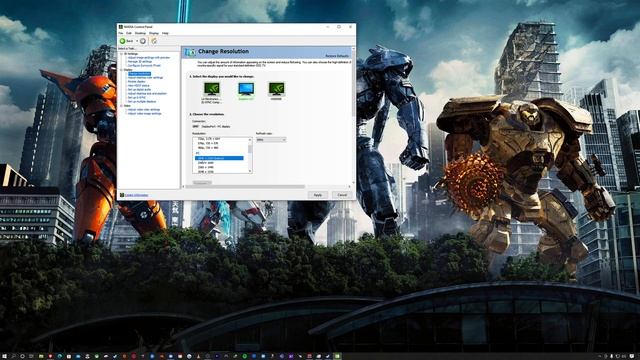Screen dimensions: 640x360
Task: Click the Apply button
Action: [x=318, y=195]
